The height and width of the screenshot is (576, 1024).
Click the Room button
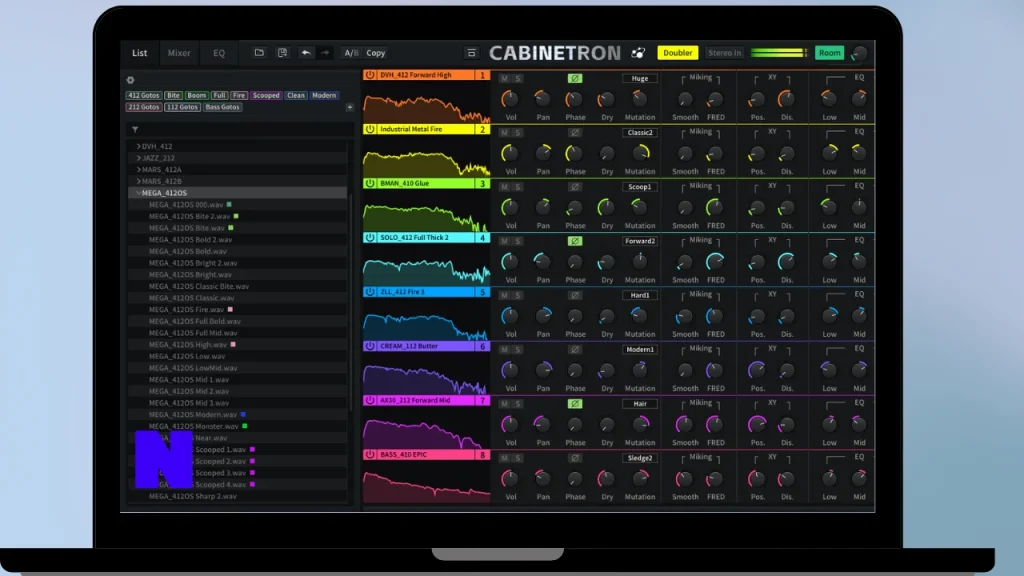pos(829,53)
